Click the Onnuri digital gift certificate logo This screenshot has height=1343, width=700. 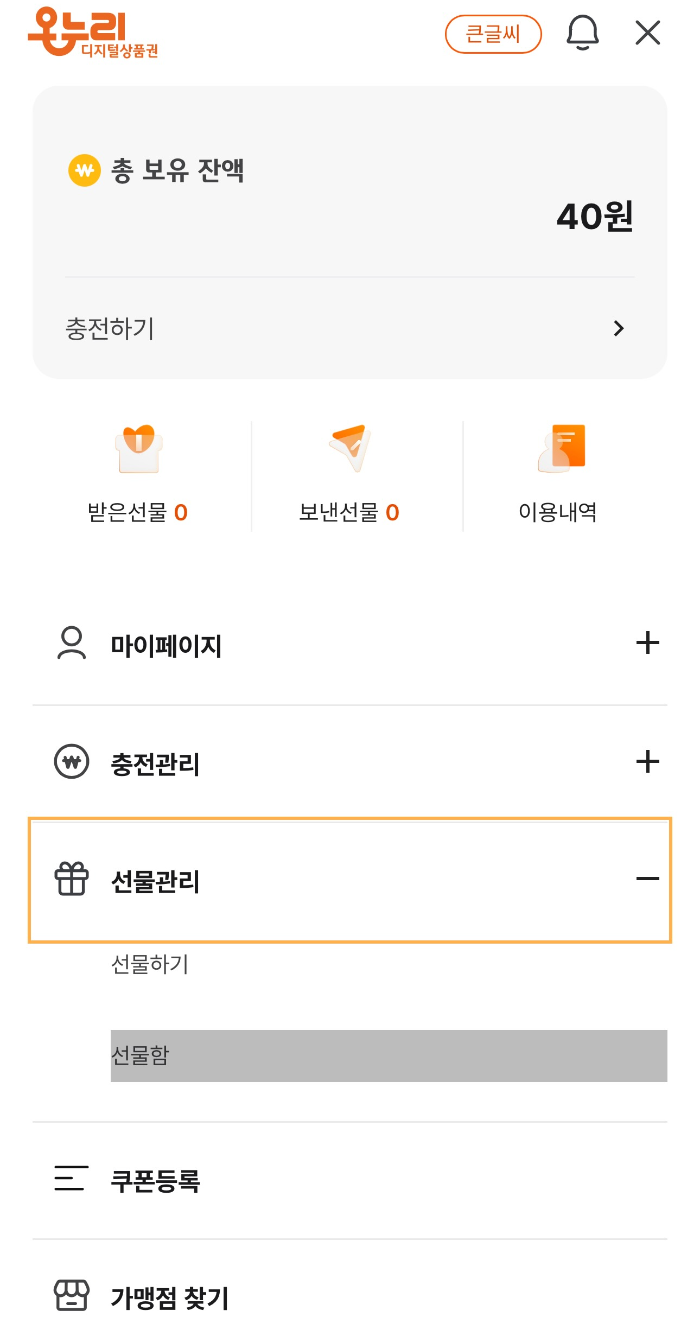point(92,32)
